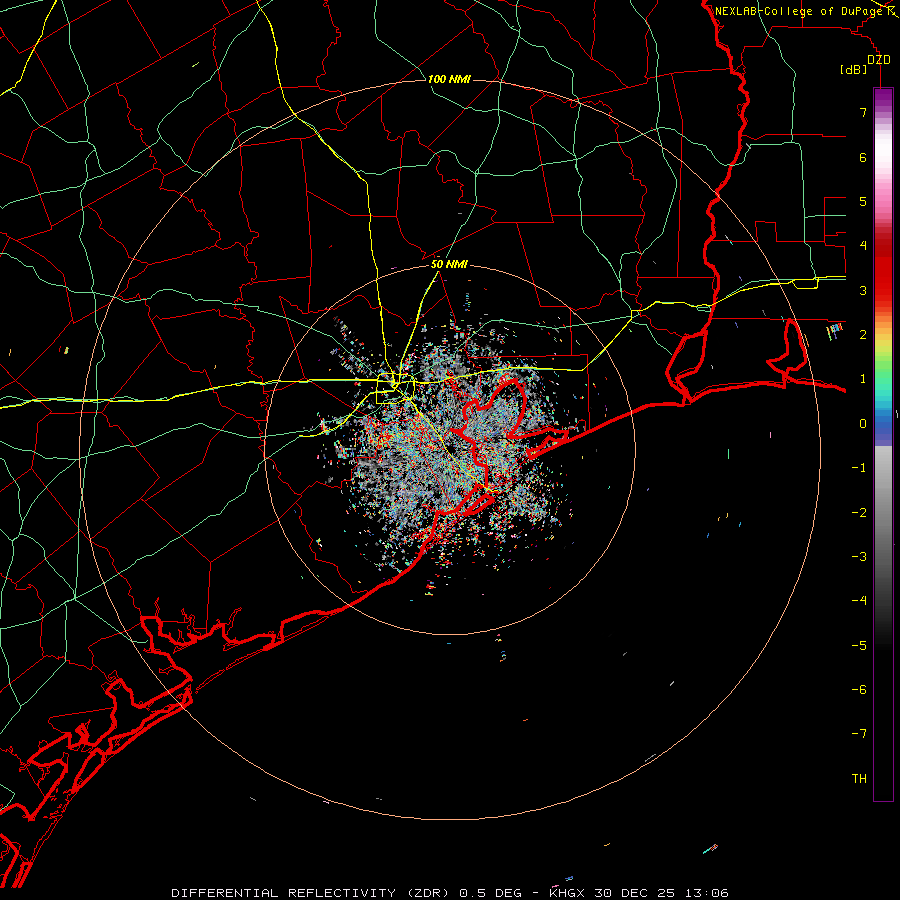Click the "30 DEC 25" date text
The width and height of the screenshot is (900, 900).
(x=637, y=893)
